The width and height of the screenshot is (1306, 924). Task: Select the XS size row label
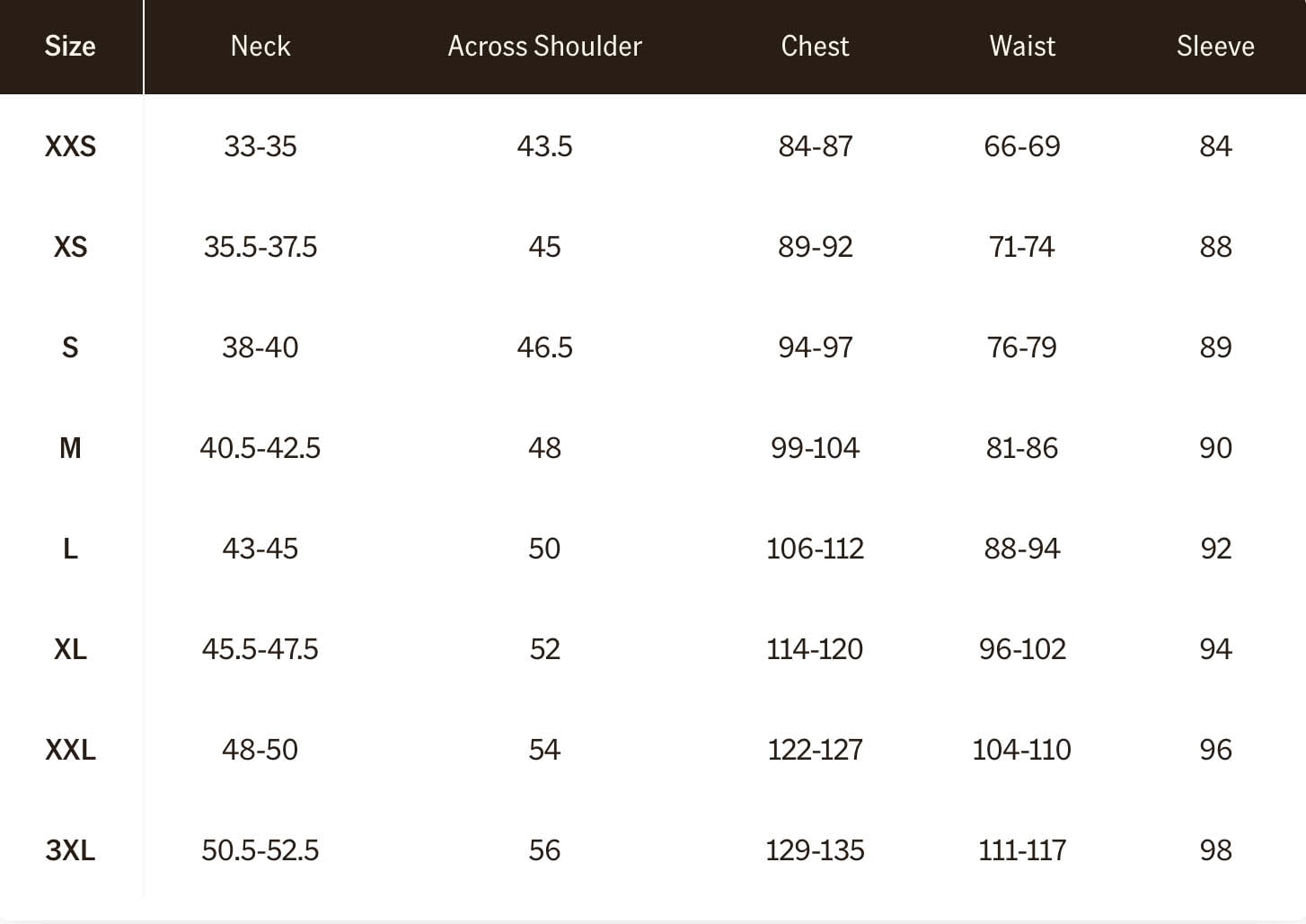point(70,247)
